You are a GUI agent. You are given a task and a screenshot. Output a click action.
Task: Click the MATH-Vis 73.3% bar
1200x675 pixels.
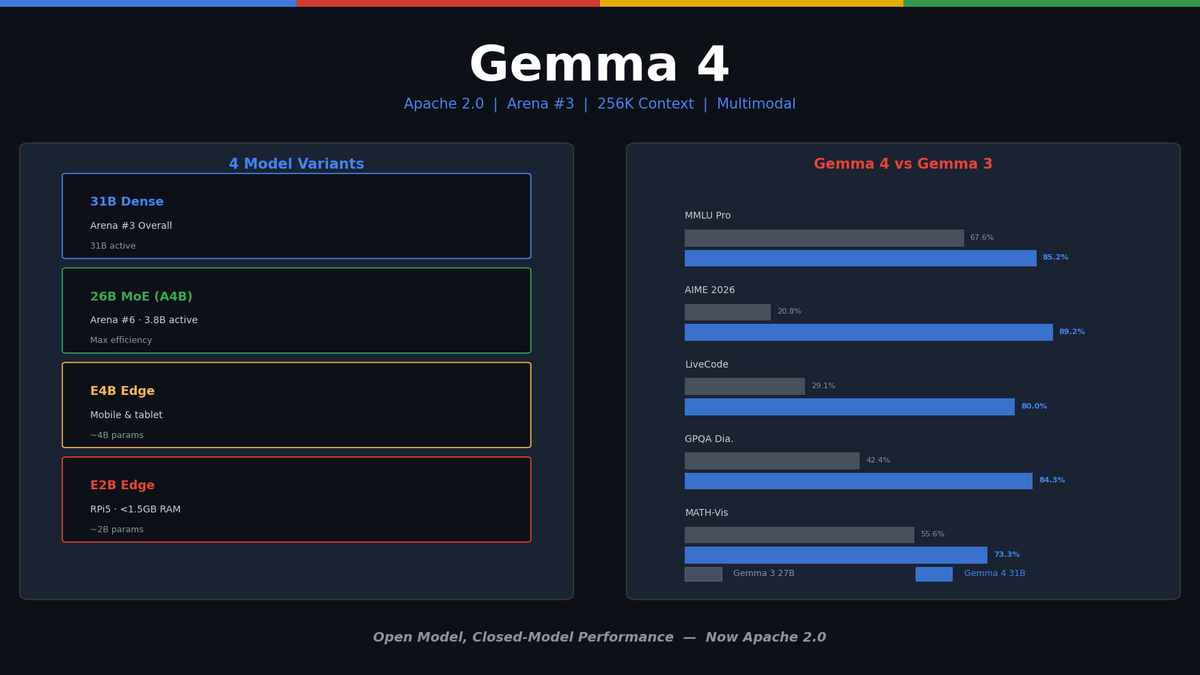point(833,554)
